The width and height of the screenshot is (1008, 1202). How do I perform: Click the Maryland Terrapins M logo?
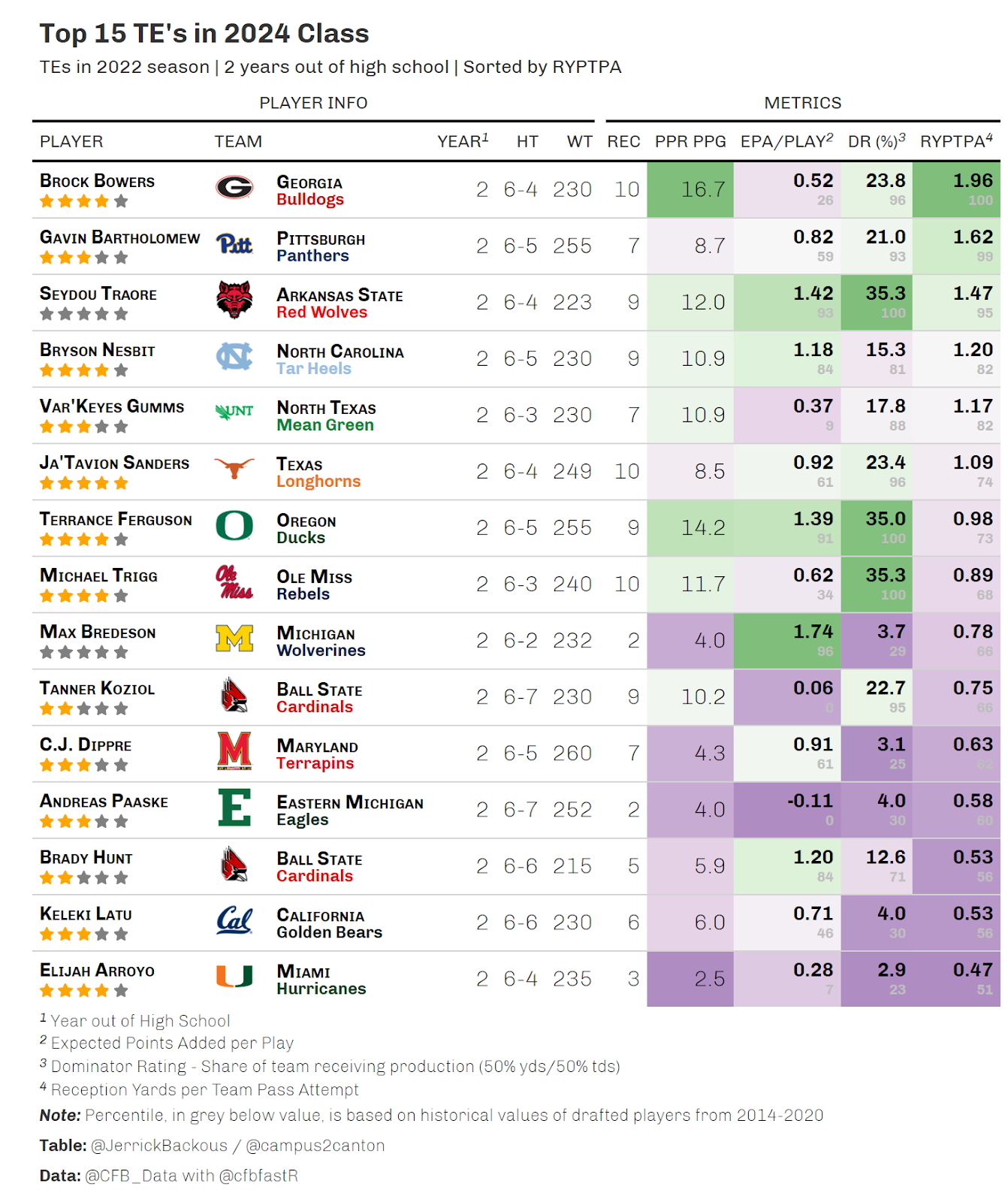234,751
